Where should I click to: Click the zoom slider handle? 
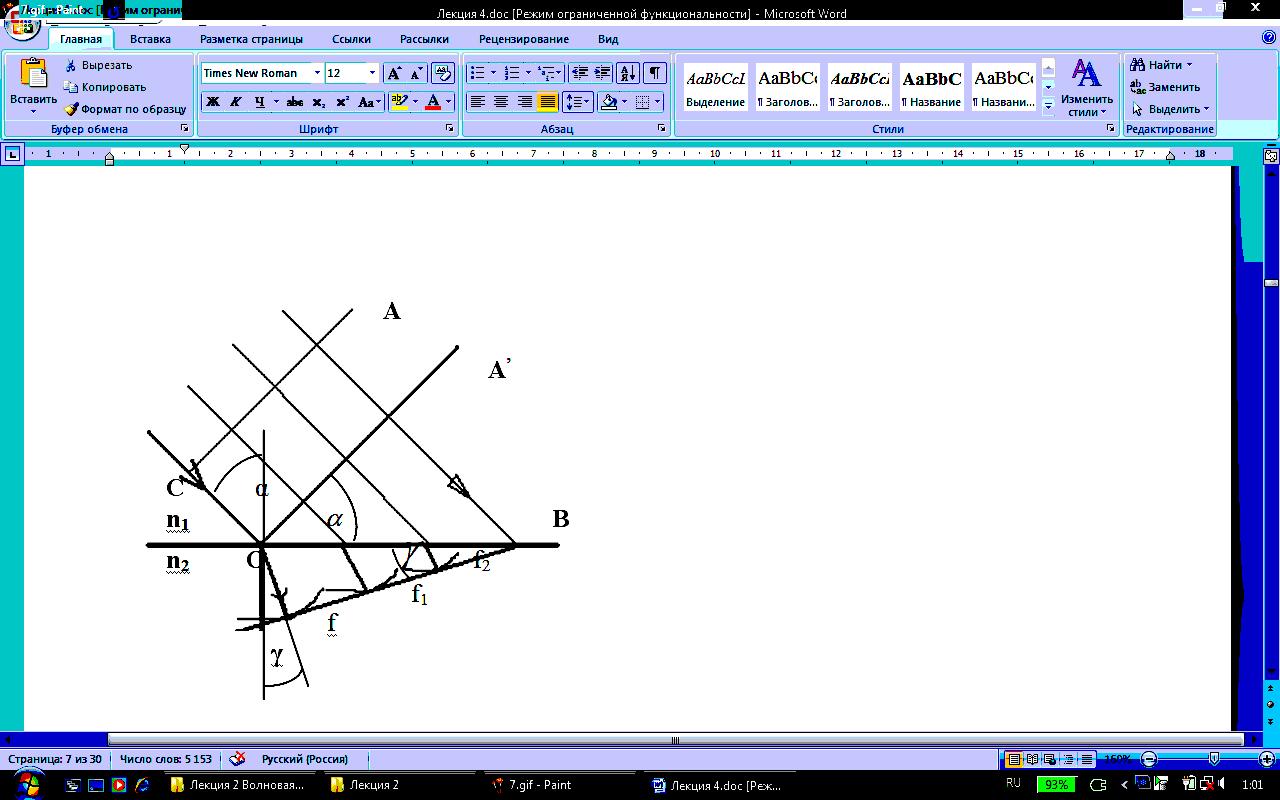coord(1213,759)
